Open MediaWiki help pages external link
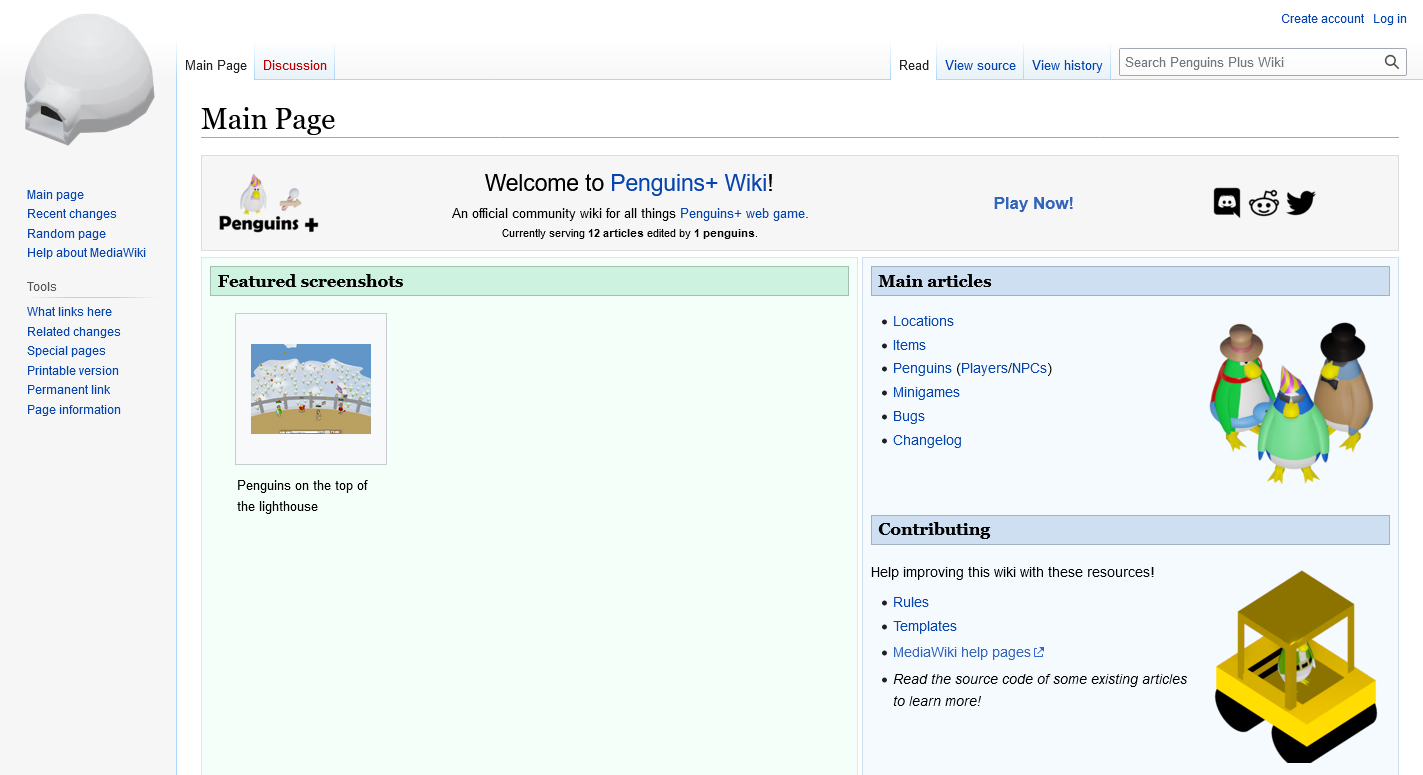Image resolution: width=1423 pixels, height=775 pixels. click(962, 653)
